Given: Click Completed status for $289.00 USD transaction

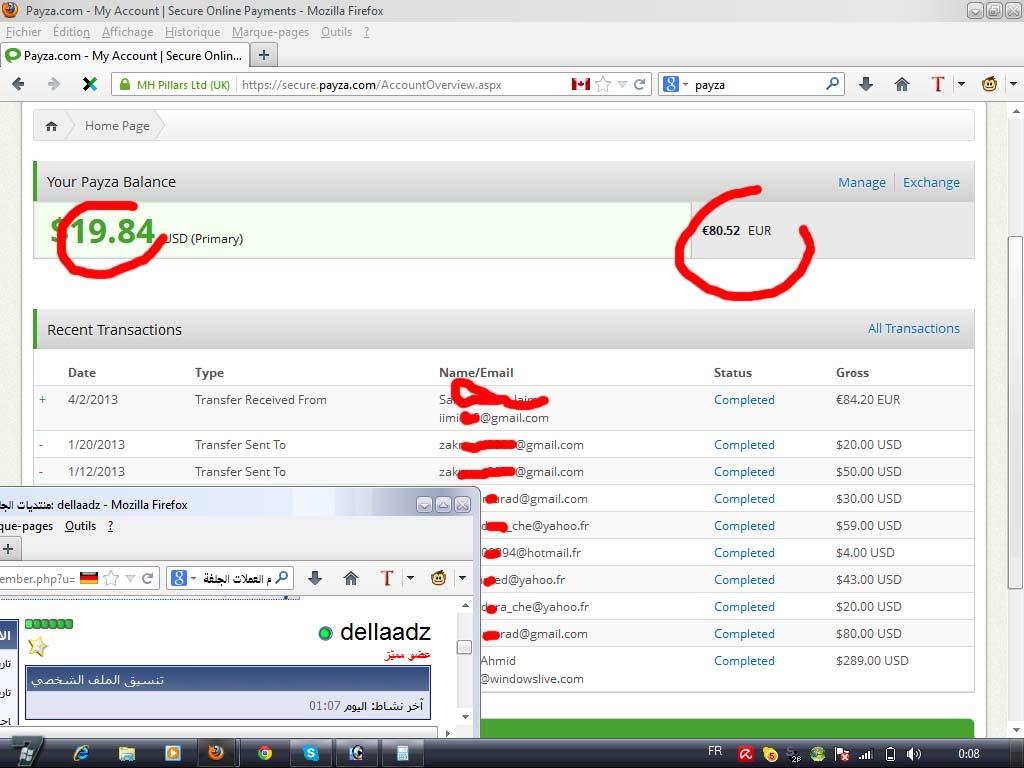Looking at the screenshot, I should tap(744, 661).
